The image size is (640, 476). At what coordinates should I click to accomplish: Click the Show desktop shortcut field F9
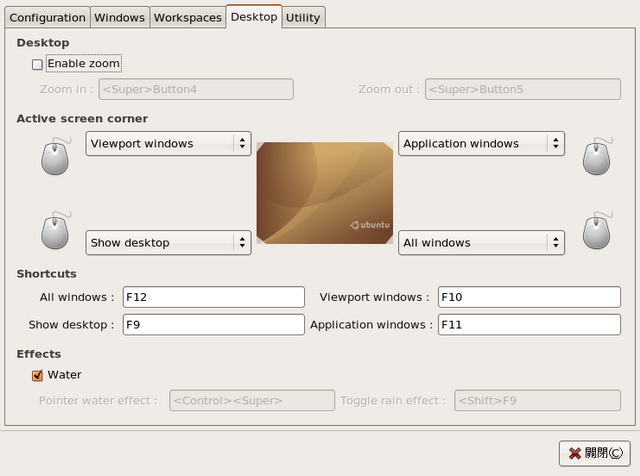click(213, 325)
